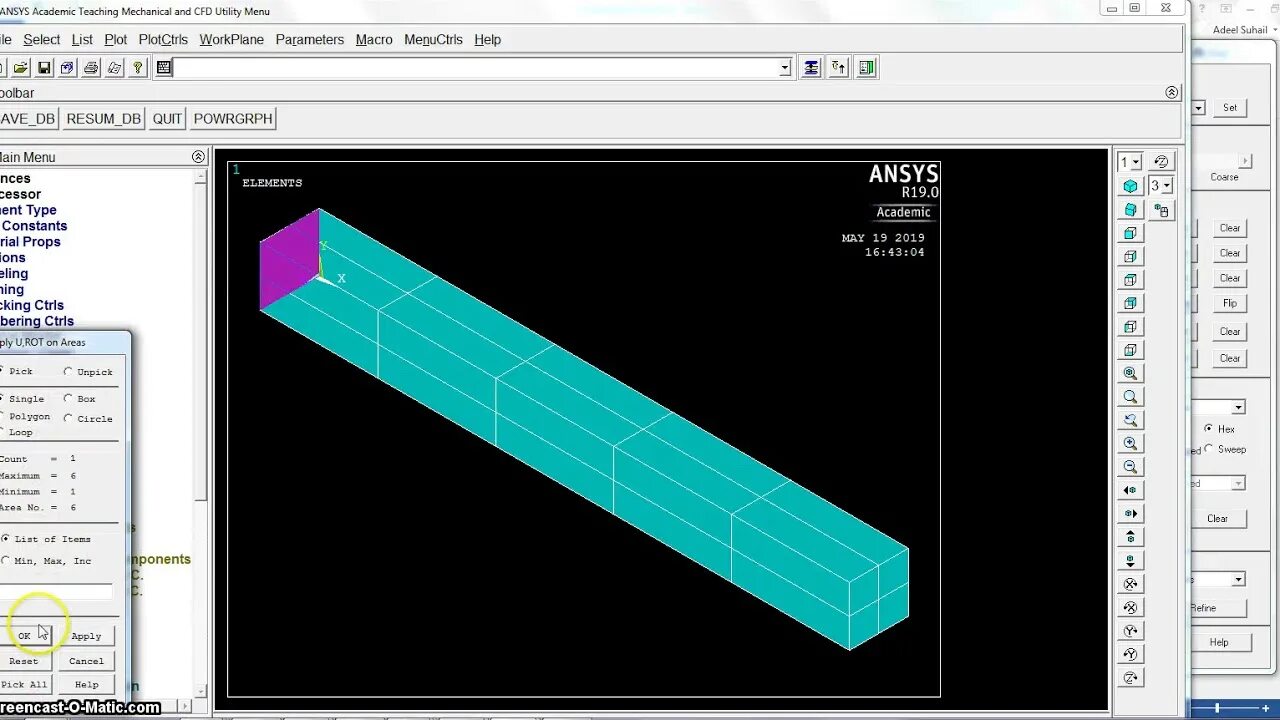Click the command prompt keyboard icon

pyautogui.click(x=164, y=68)
